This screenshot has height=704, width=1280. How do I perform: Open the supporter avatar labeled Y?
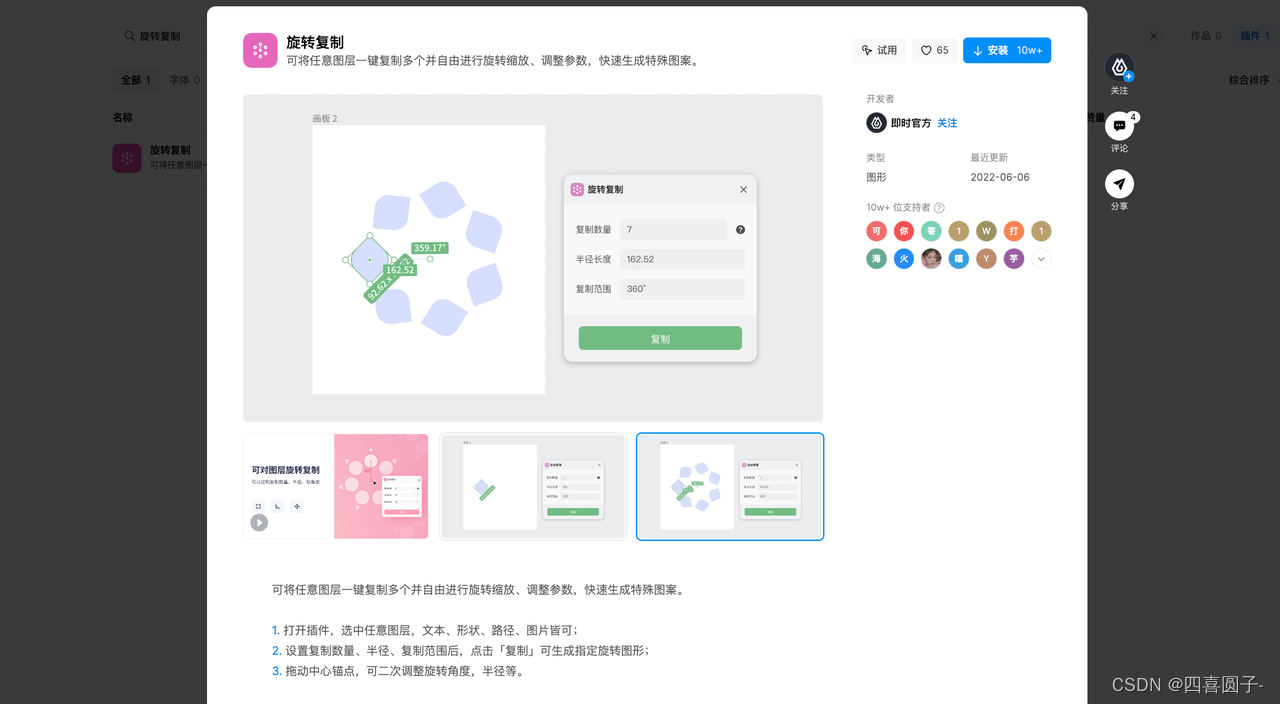pos(986,259)
